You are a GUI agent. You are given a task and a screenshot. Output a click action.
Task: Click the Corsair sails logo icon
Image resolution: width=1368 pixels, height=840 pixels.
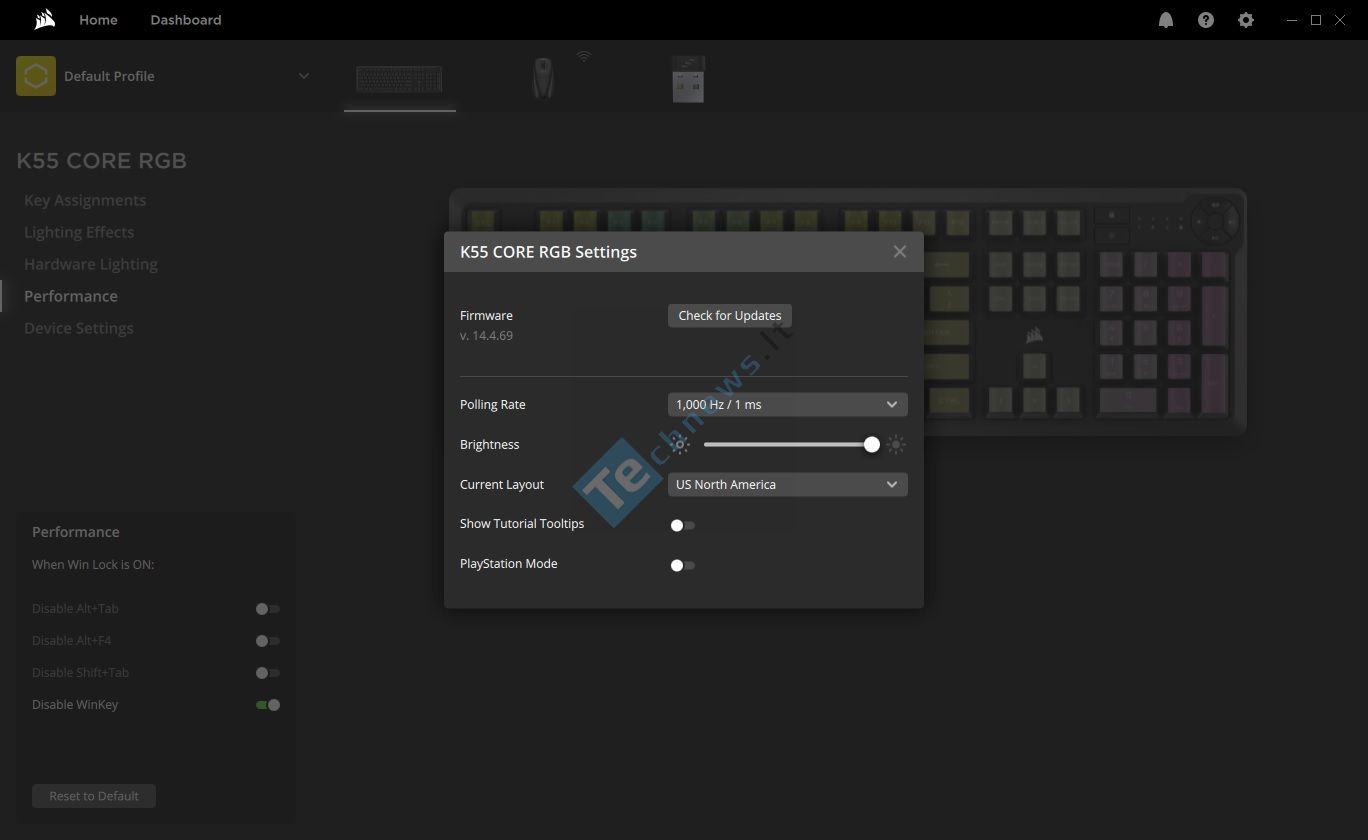44,19
